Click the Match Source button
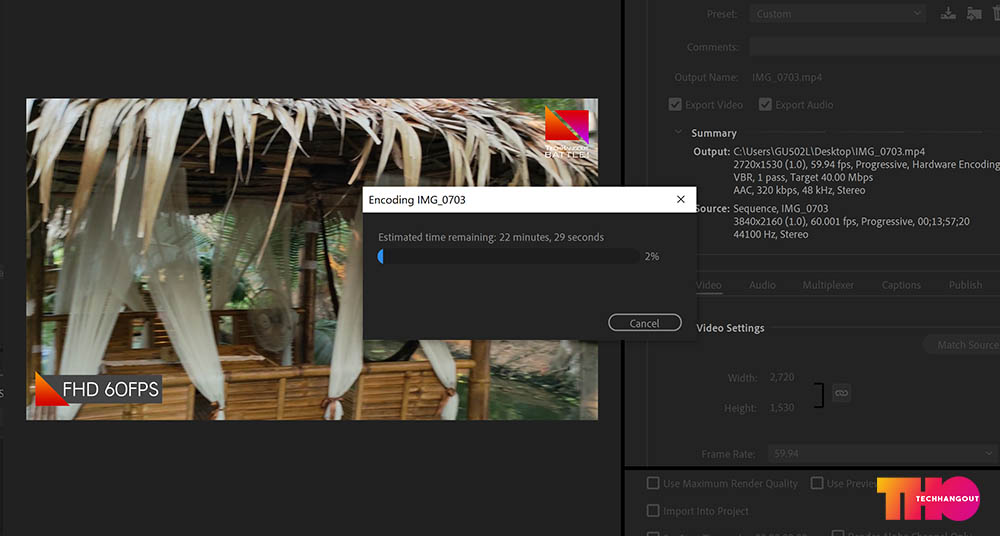The height and width of the screenshot is (536, 1000). point(963,345)
